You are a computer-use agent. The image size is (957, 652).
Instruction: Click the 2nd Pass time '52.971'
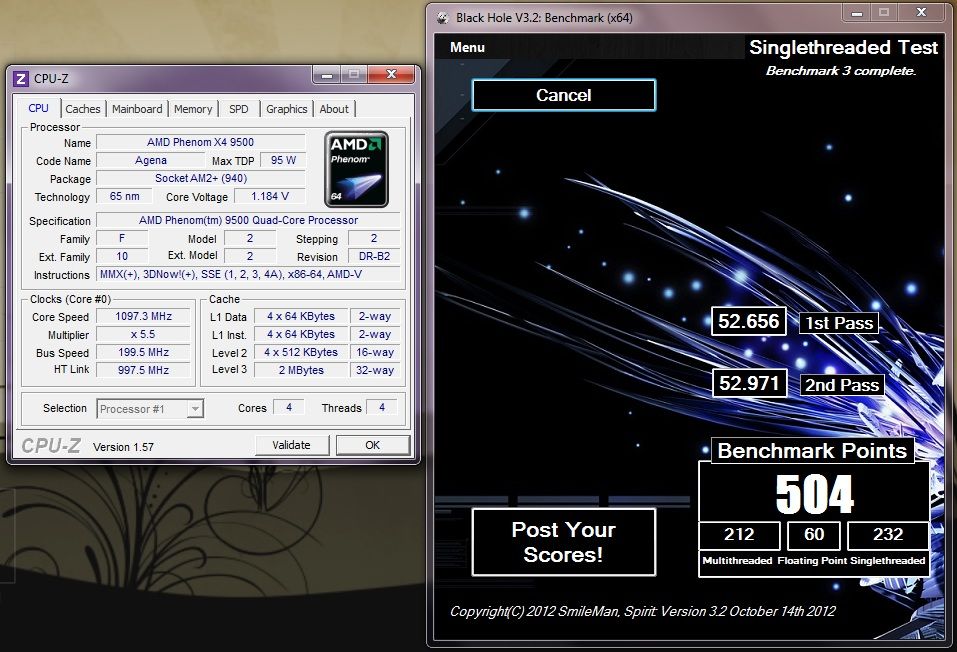coord(749,383)
